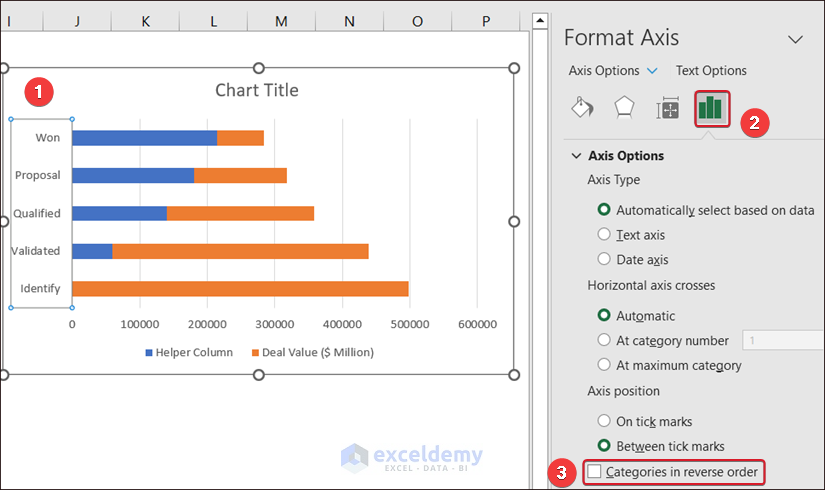Viewport: 825px width, 490px height.
Task: Select the Text axis radio button
Action: (604, 234)
